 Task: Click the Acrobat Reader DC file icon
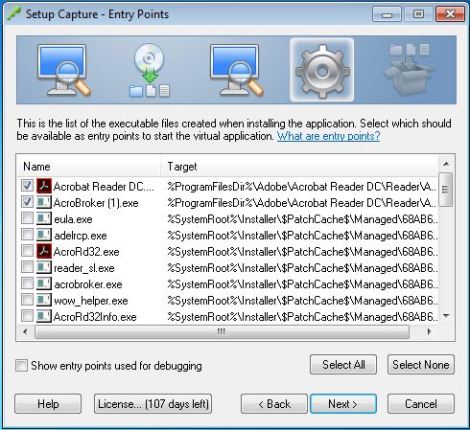click(x=44, y=186)
